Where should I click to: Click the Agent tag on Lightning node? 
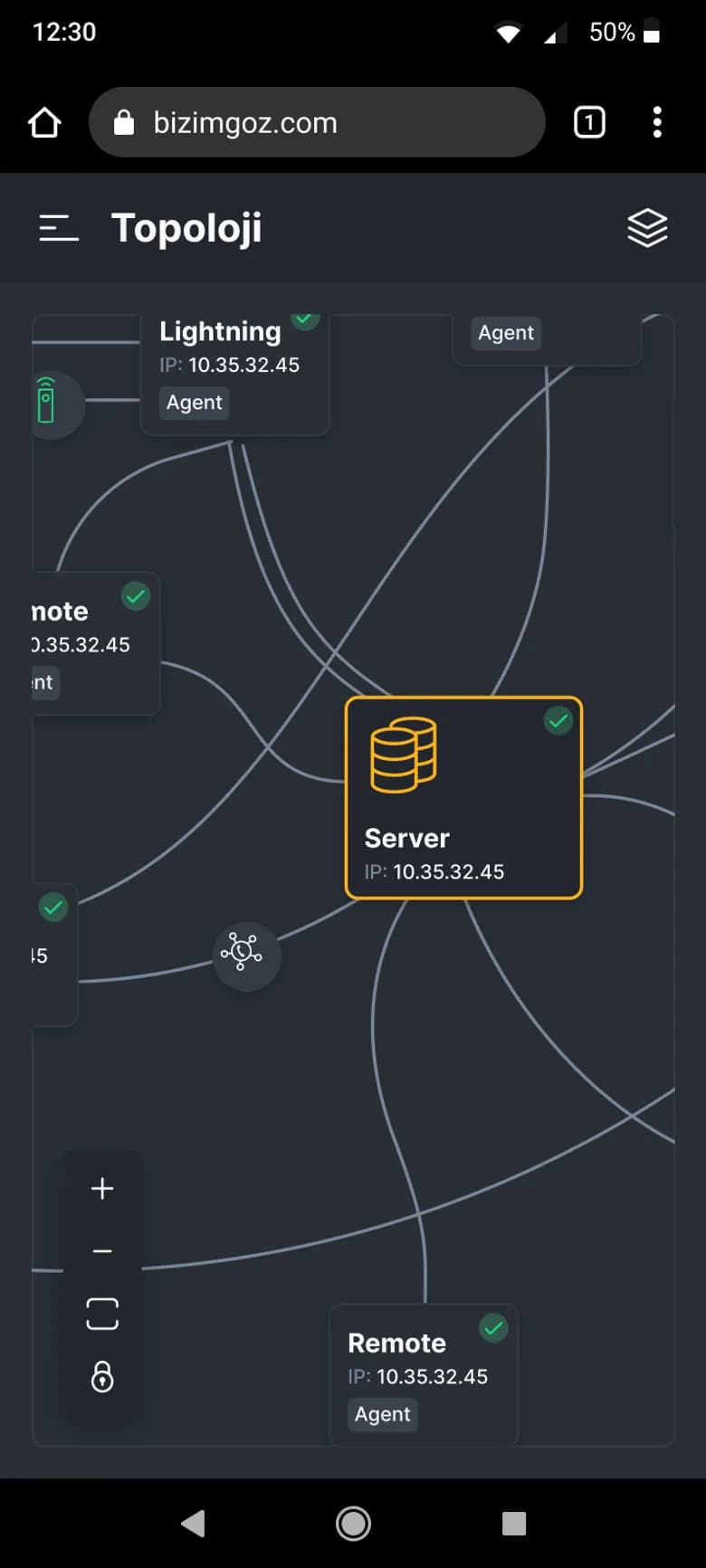(194, 403)
